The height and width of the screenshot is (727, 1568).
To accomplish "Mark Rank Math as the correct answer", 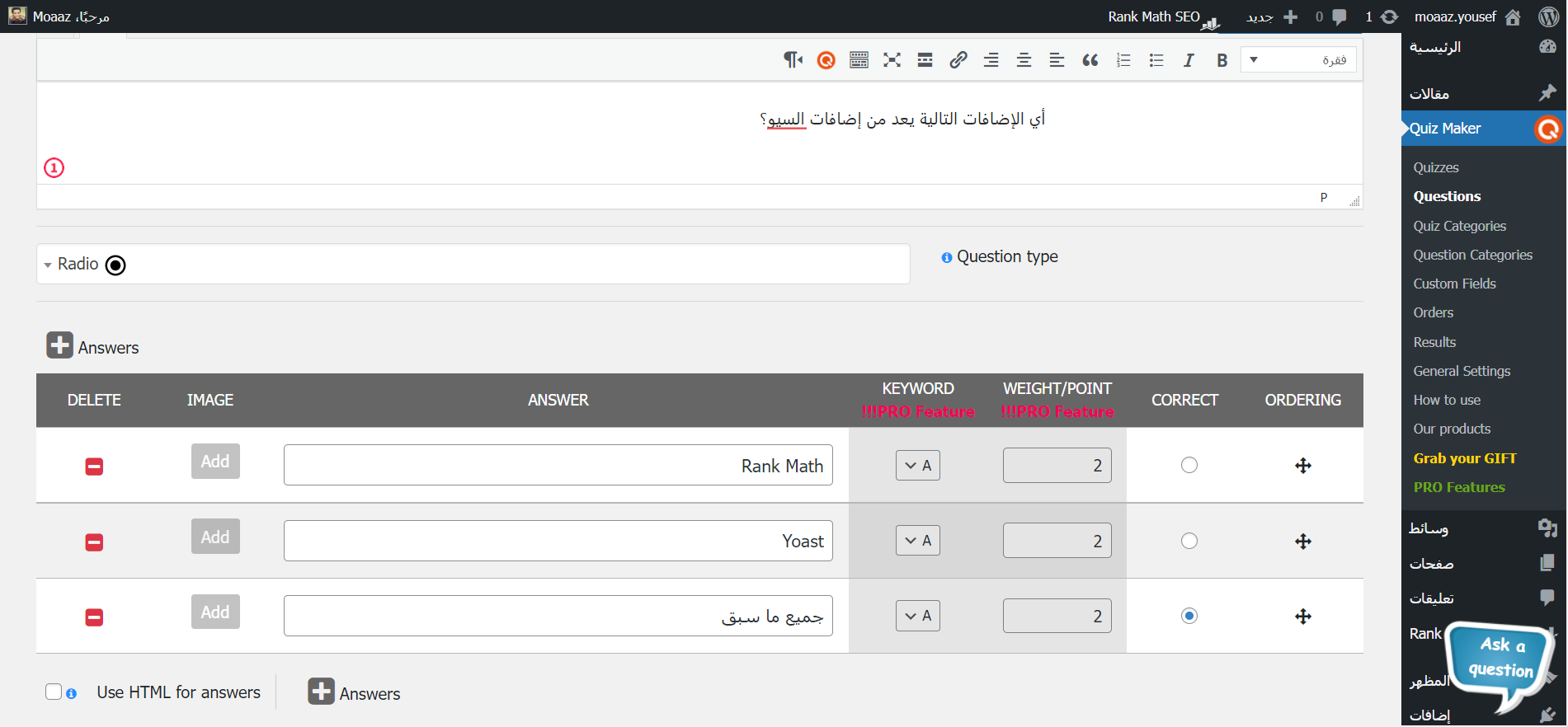I will [x=1189, y=466].
